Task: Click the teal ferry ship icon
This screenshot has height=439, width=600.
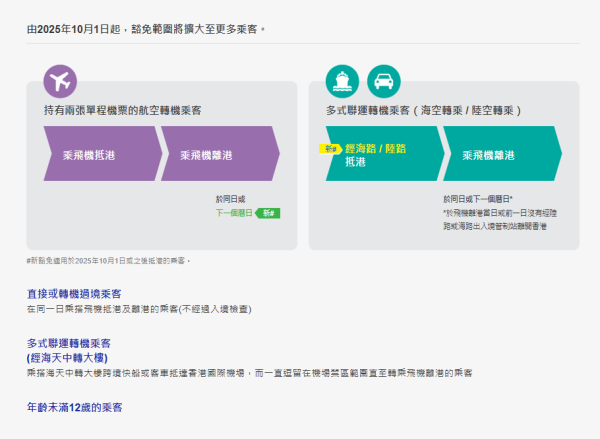Action: (342, 82)
